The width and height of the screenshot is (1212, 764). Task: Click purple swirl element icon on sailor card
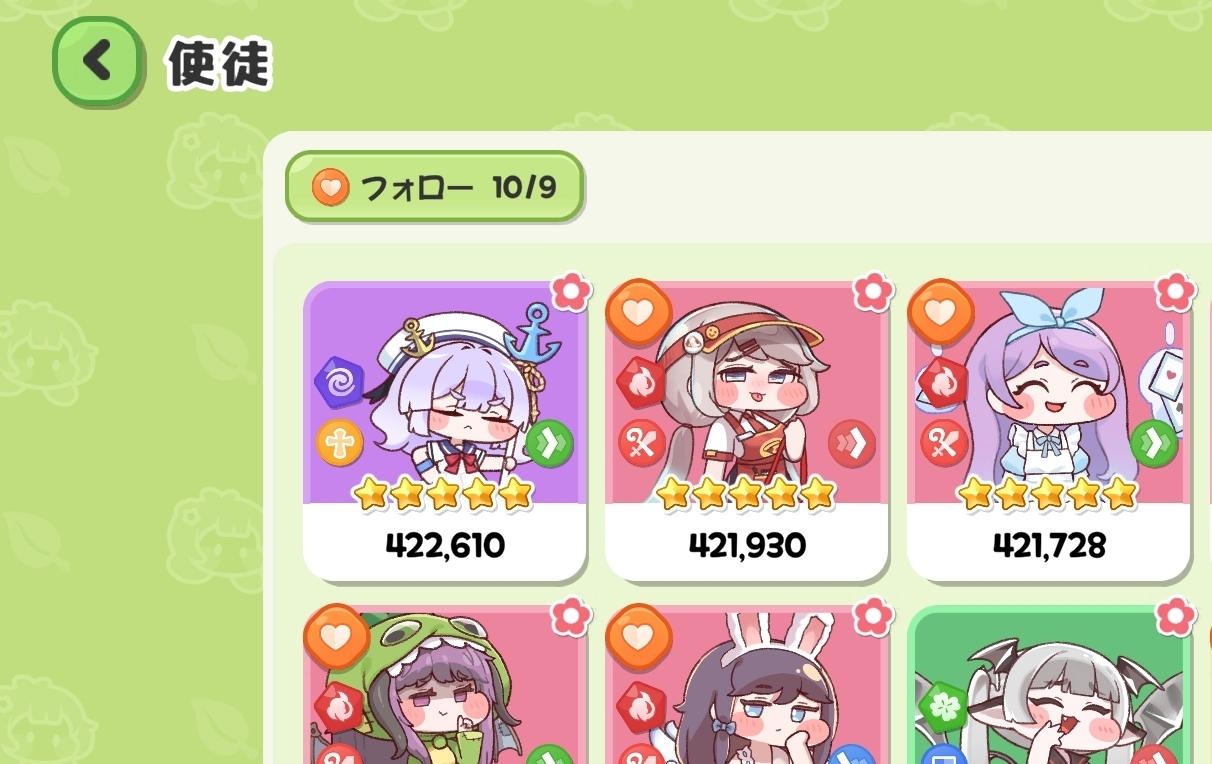click(338, 382)
